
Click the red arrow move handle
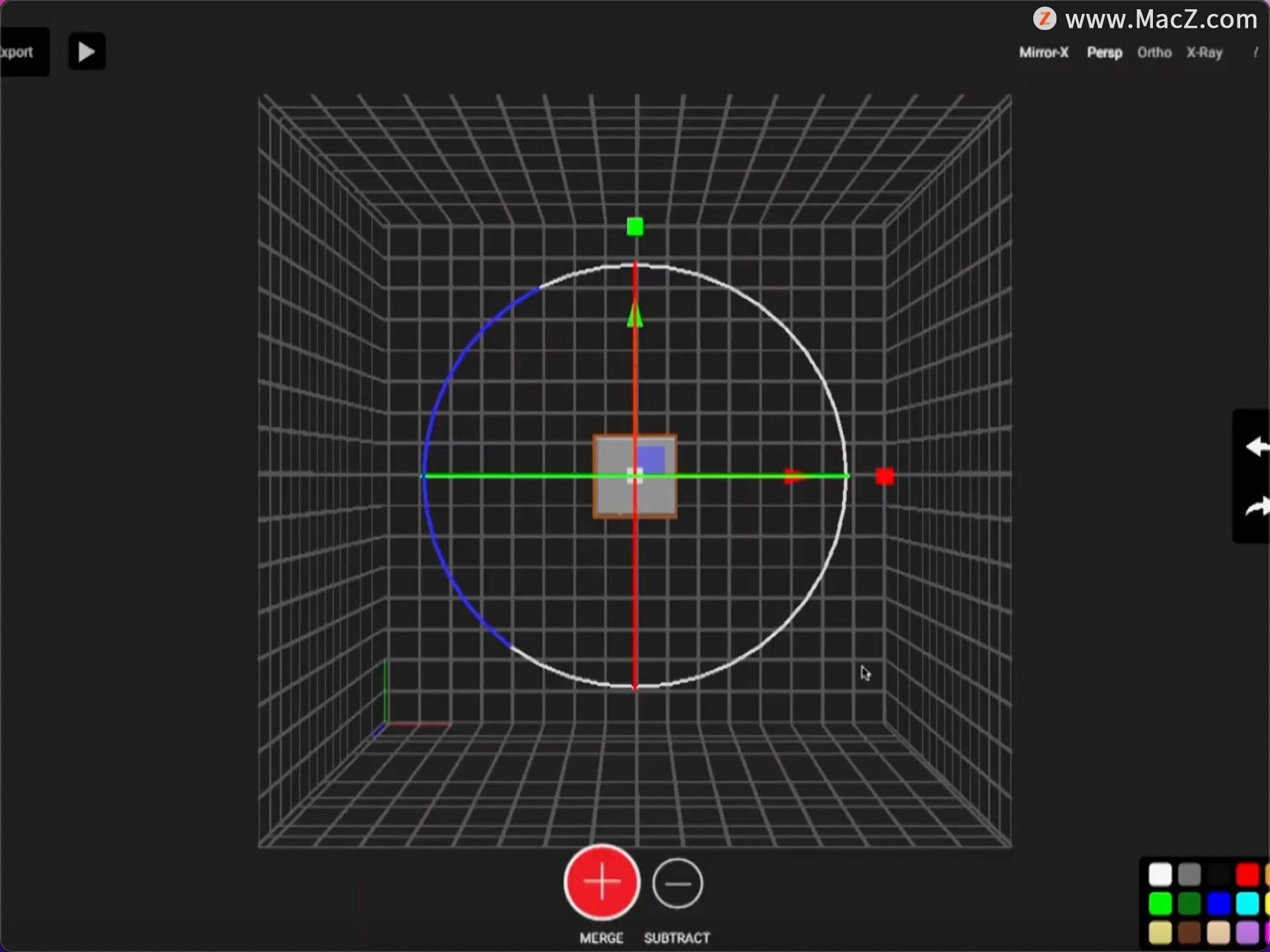[x=795, y=476]
